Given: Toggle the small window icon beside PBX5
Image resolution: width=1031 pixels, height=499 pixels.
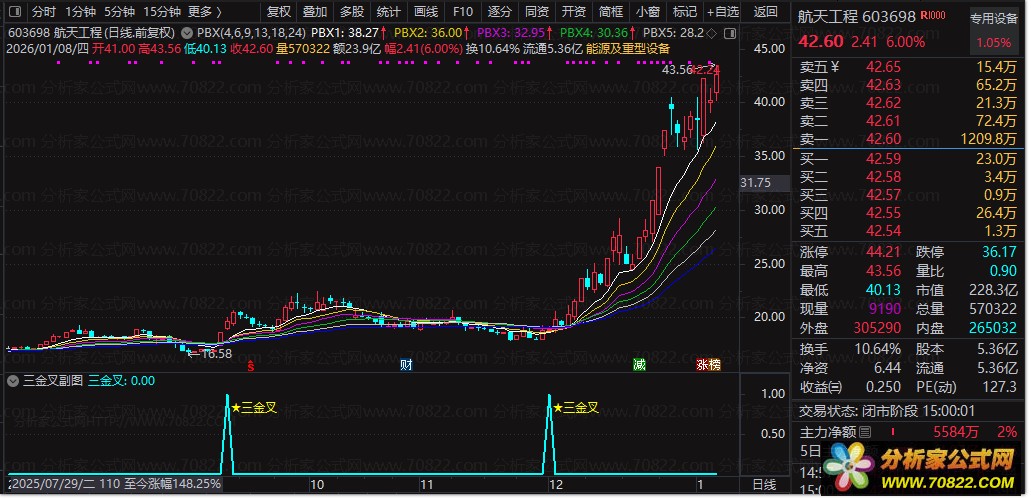Looking at the screenshot, I should [728, 32].
